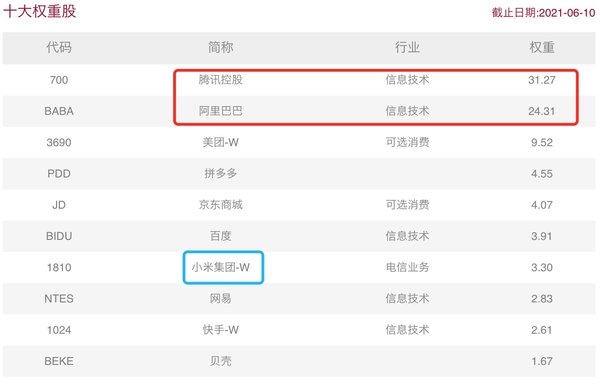Click the 贝壳 stock name

tap(220, 361)
